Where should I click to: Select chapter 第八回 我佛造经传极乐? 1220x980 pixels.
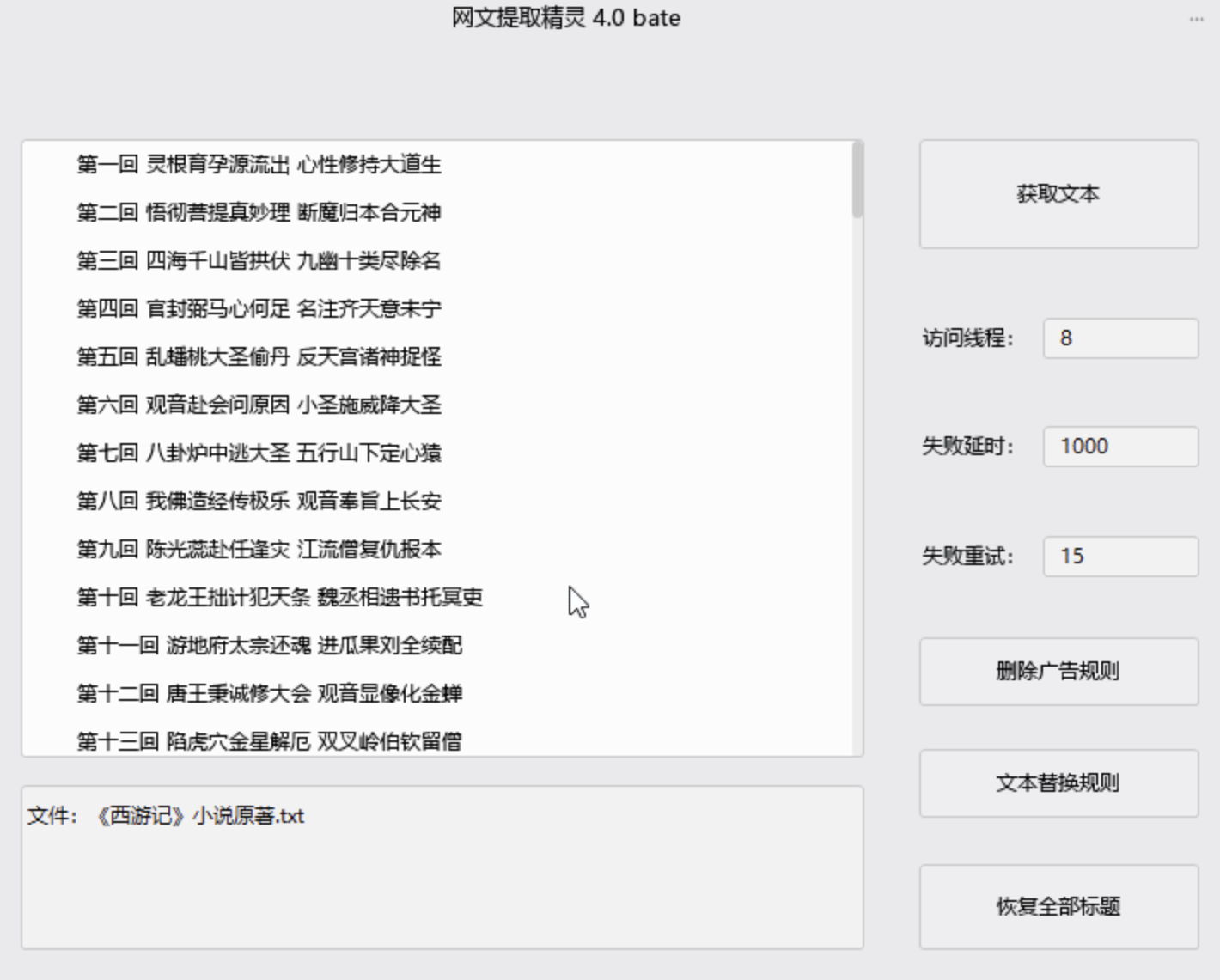[x=259, y=502]
